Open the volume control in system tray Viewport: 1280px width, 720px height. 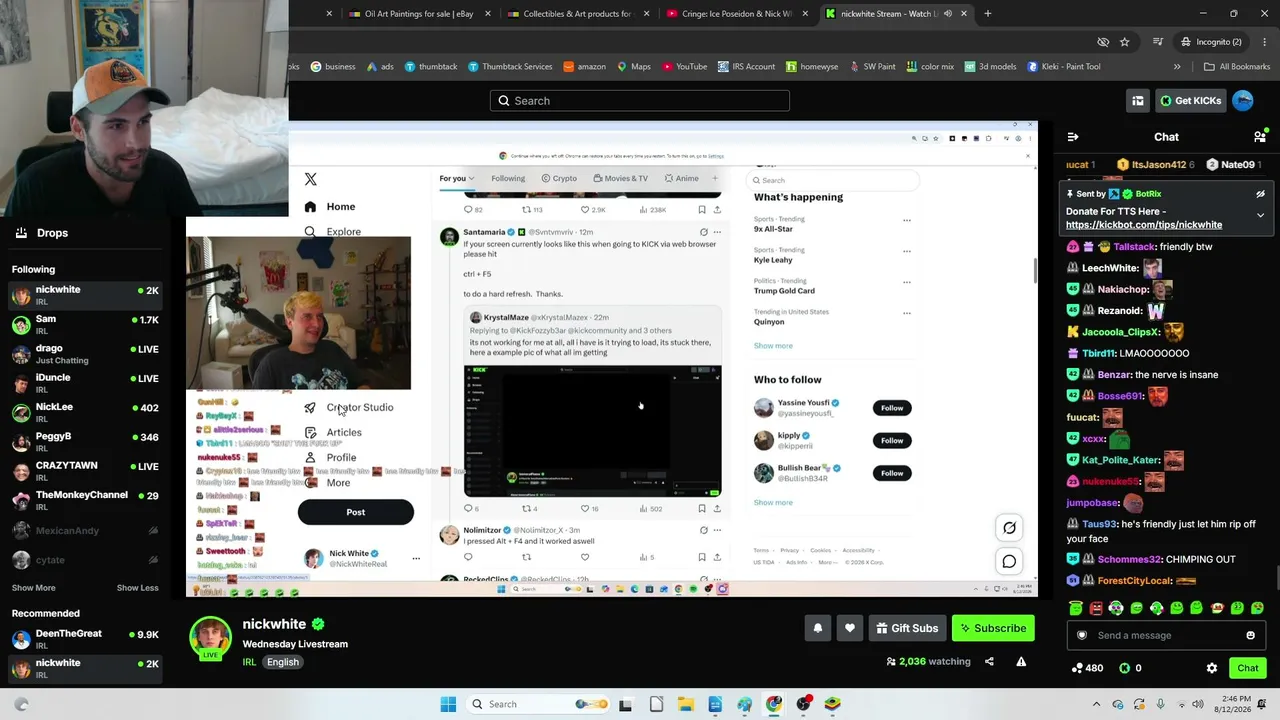click(1198, 704)
